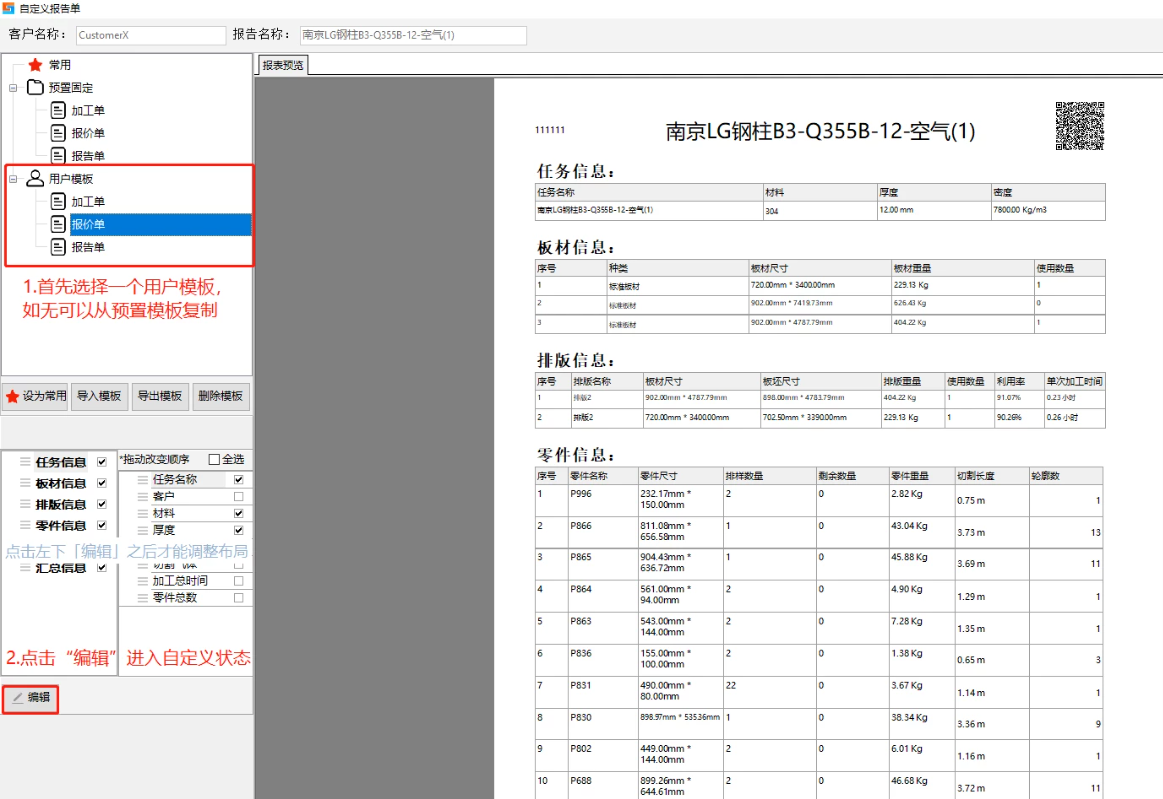This screenshot has height=799, width=1163.
Task: Click the report title 南京LG钢柱B3-Q355B-12-空气(1) in preview
Action: click(x=820, y=131)
